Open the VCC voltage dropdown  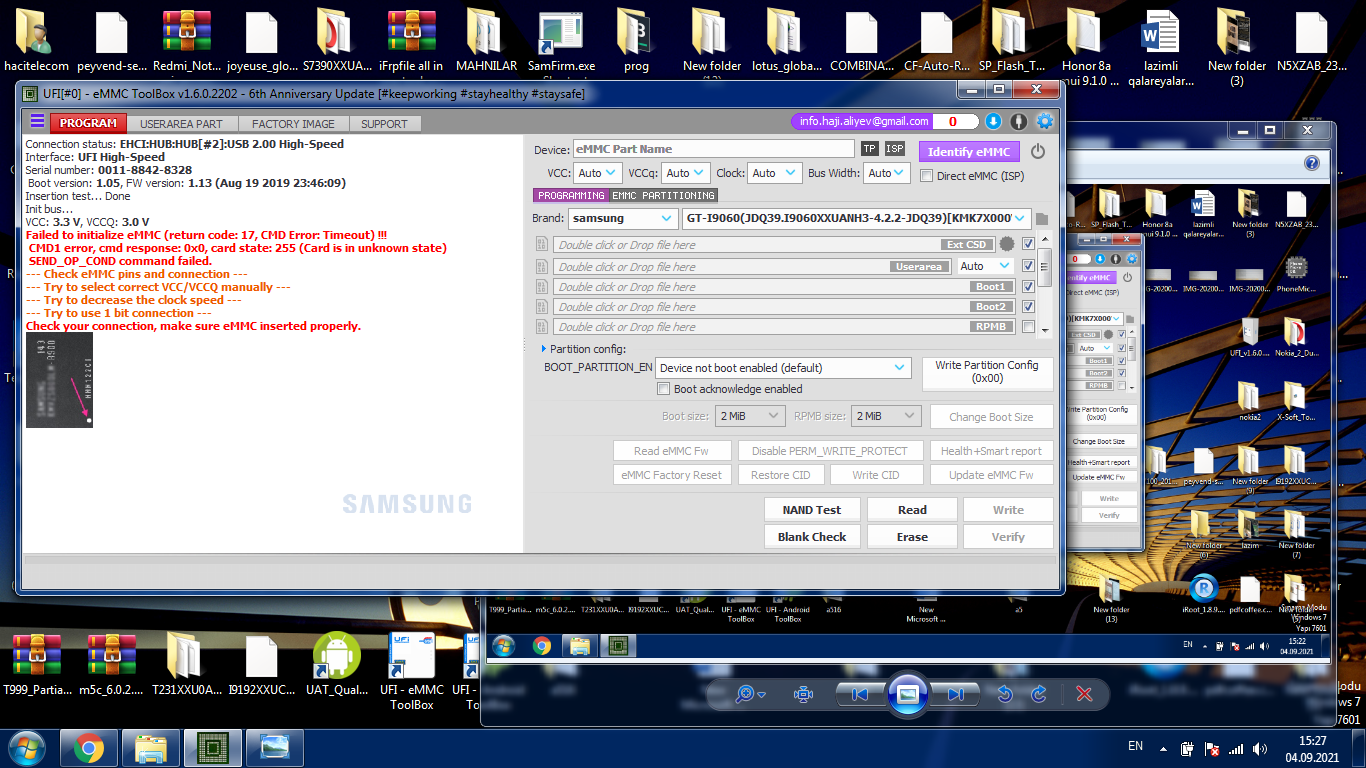[x=599, y=173]
